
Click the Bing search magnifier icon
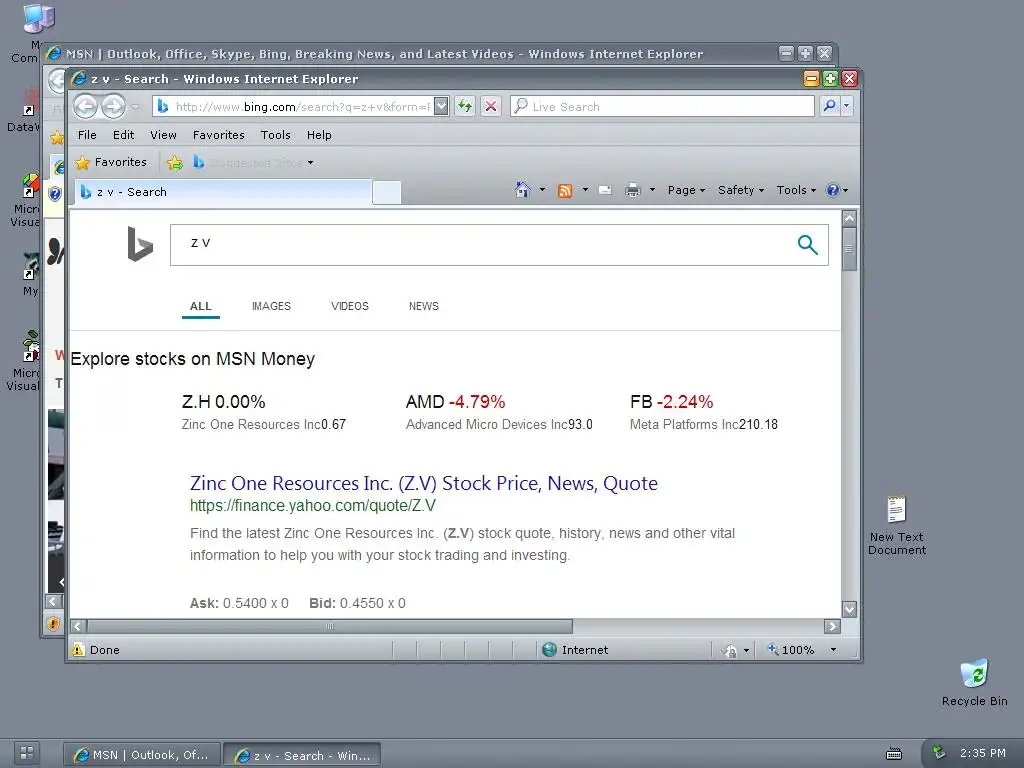tap(808, 245)
